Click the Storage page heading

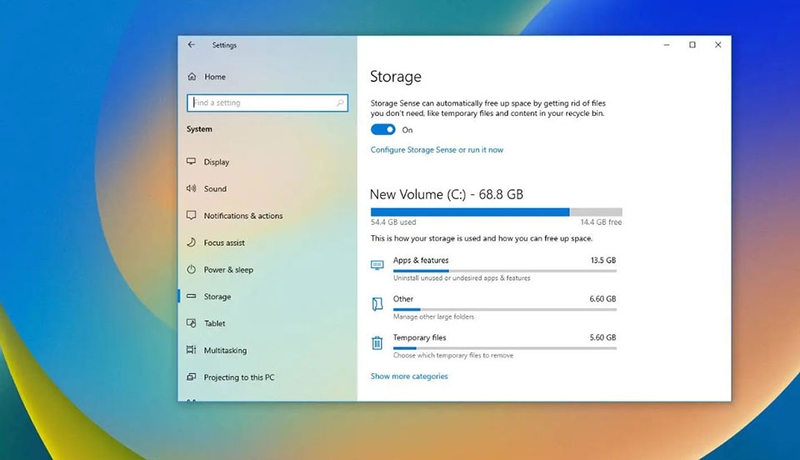point(396,76)
